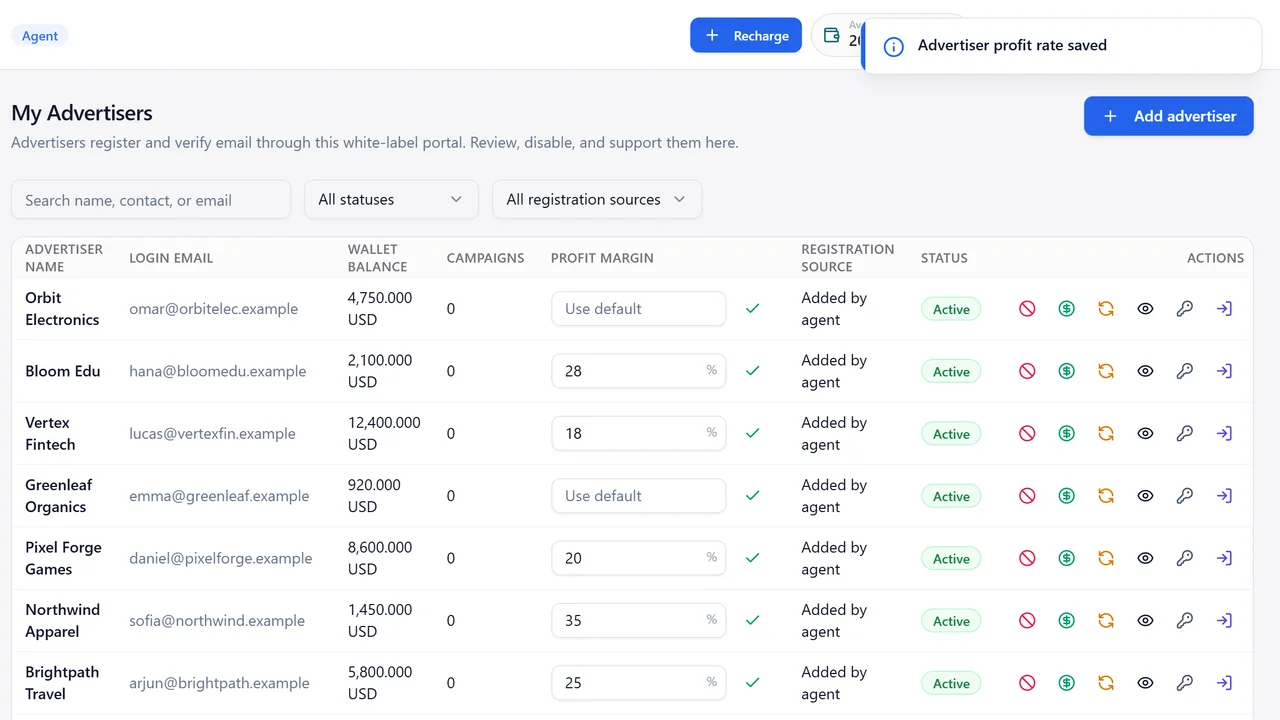
Task: Click the Greenleaf Organics profit margin field
Action: 639,496
